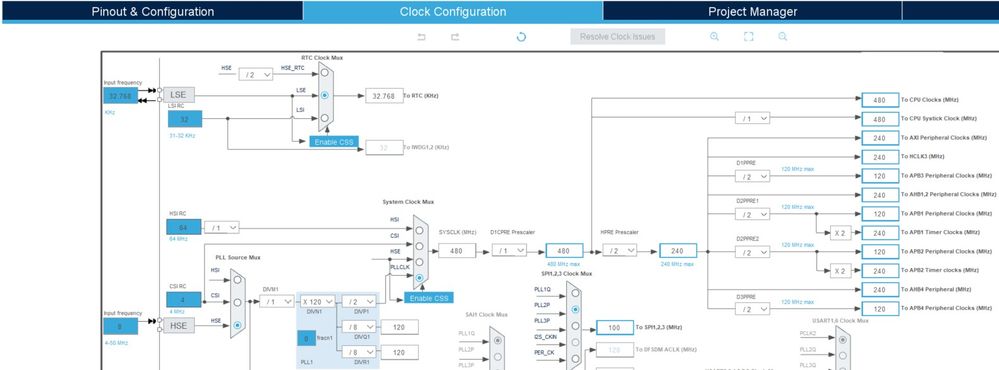Select I2S_CKIN in the SPI1,2,3 Clock Mux
The width and height of the screenshot is (999, 370).
tap(575, 342)
